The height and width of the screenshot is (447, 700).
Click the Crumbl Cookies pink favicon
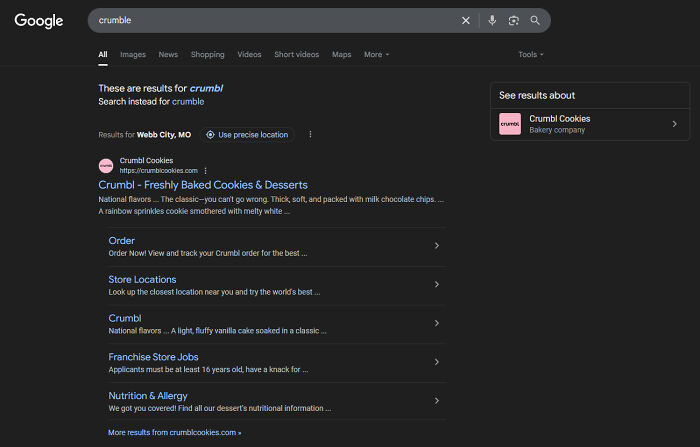106,166
